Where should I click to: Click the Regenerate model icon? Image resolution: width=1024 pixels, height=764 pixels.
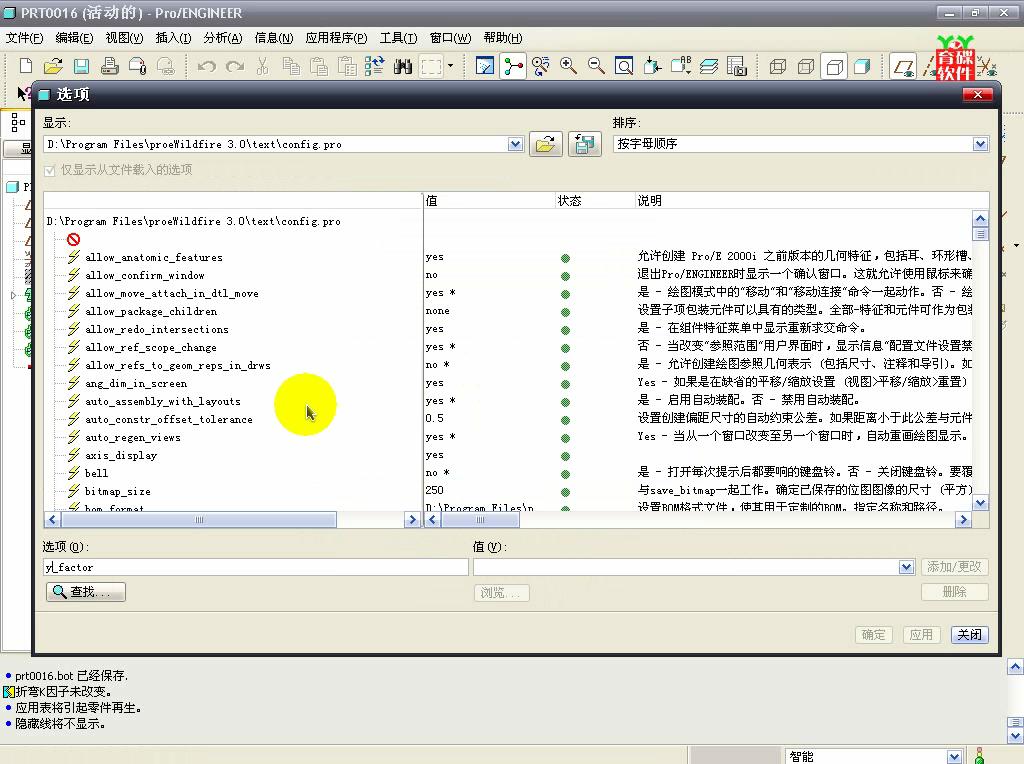click(375, 66)
